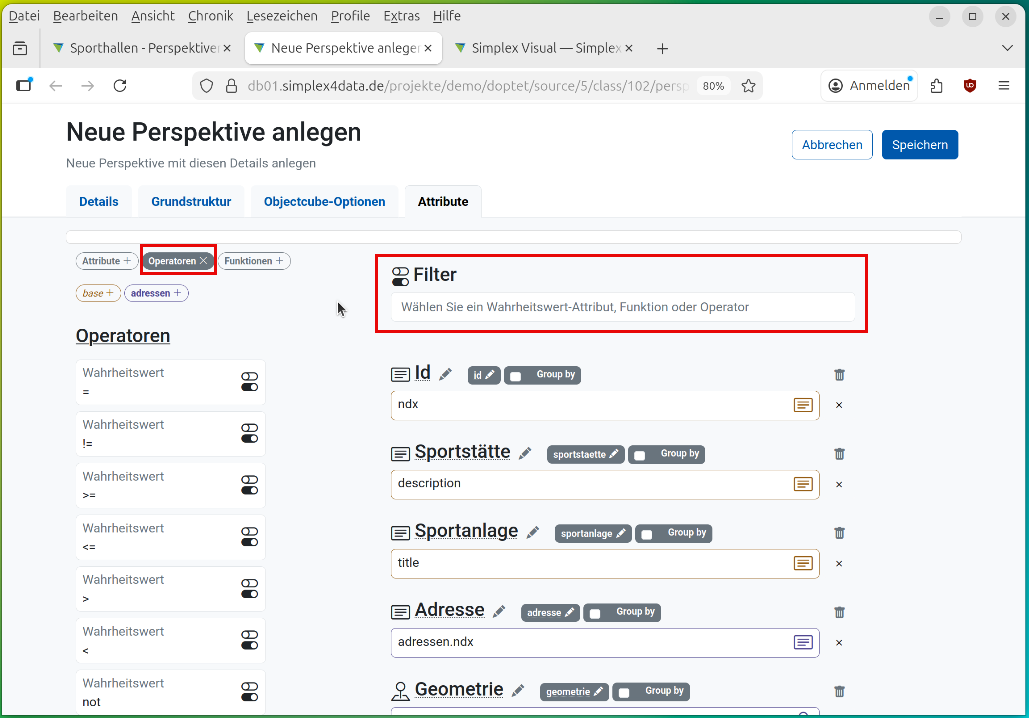Bookmark this page with the star icon
The image size is (1029, 718).
click(x=748, y=86)
